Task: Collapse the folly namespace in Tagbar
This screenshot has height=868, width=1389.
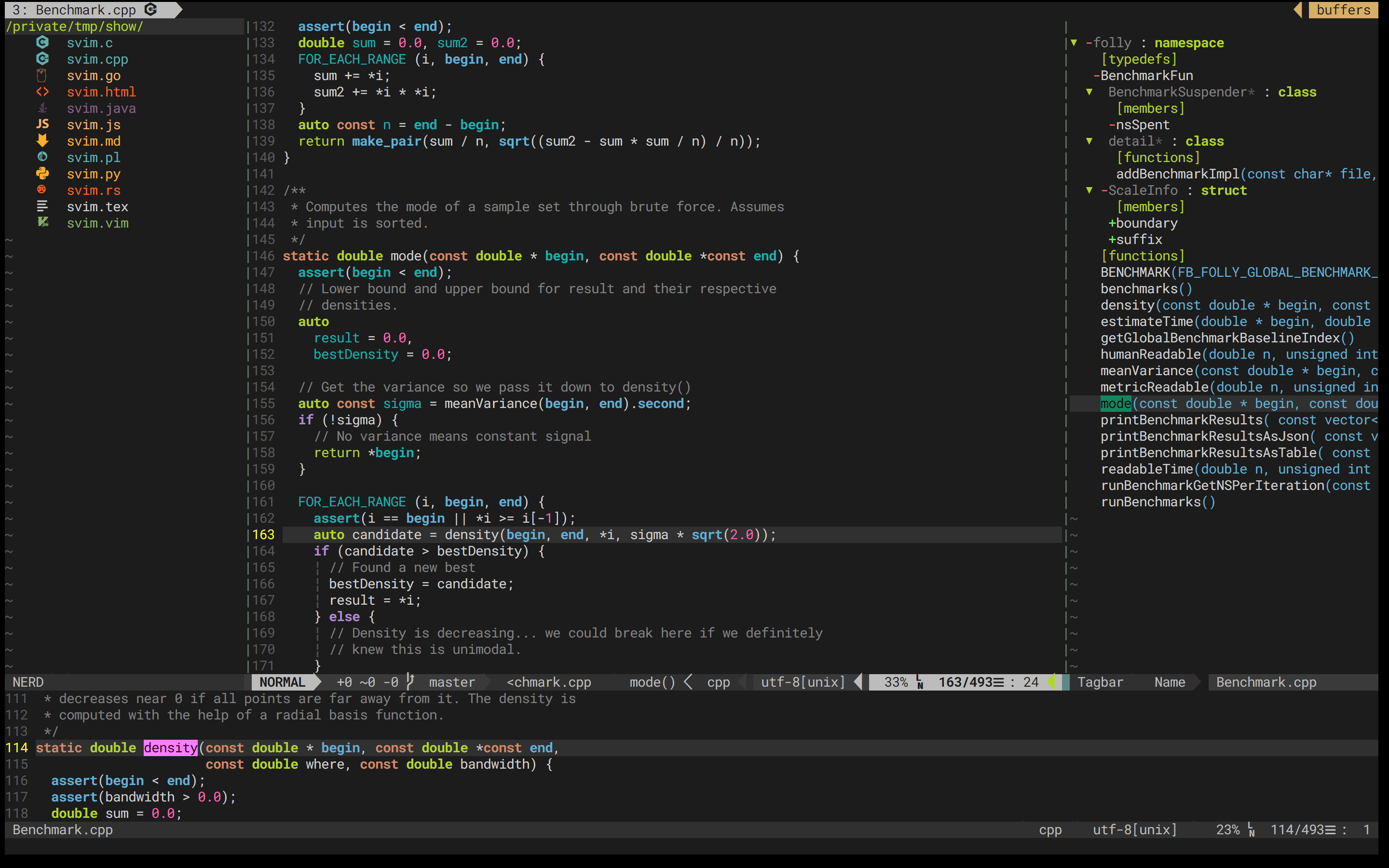Action: tap(1074, 42)
